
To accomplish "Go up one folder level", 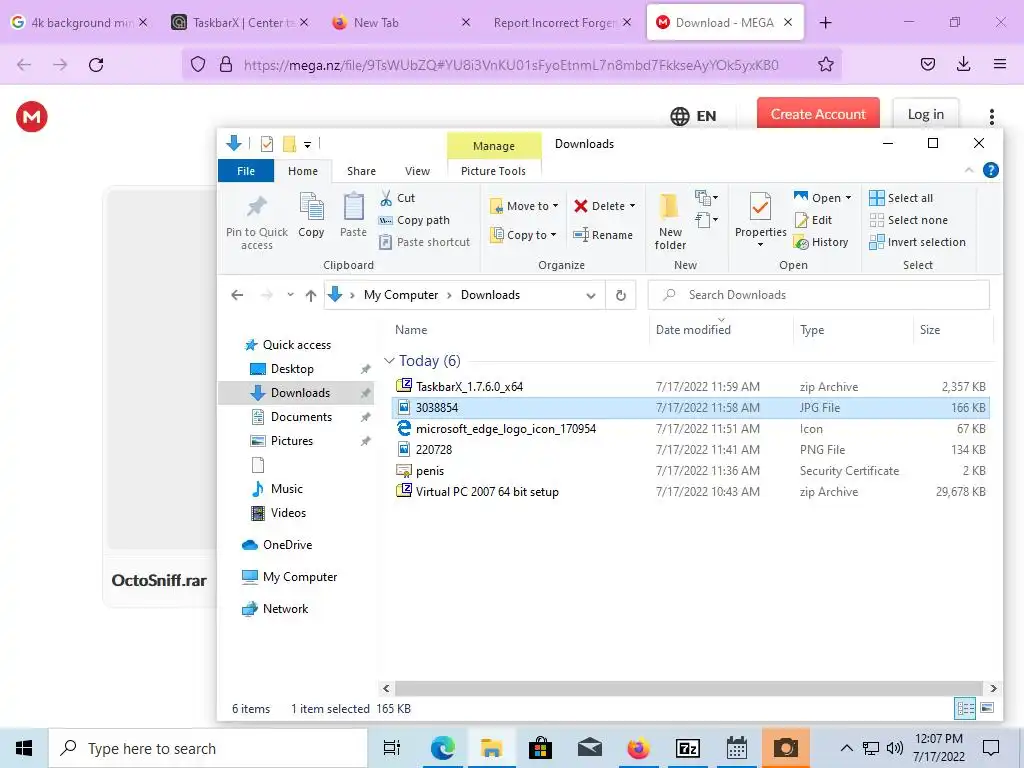I will [x=311, y=295].
